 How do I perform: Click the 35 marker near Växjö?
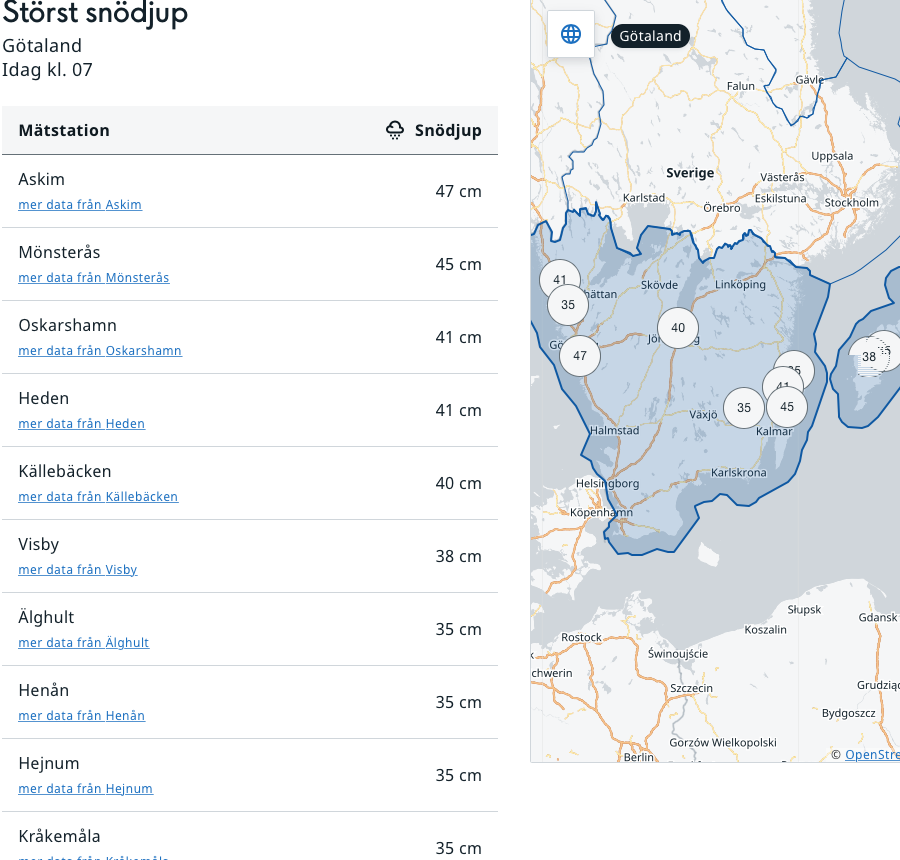tap(743, 408)
